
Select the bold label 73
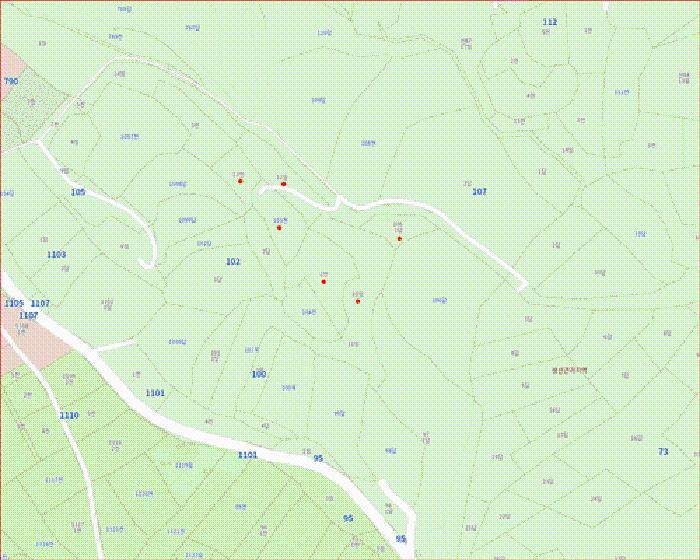coord(663,451)
